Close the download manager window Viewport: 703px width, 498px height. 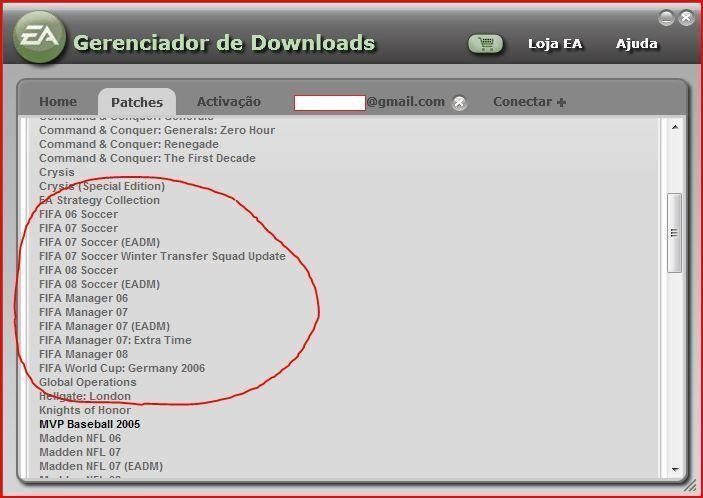click(686, 17)
